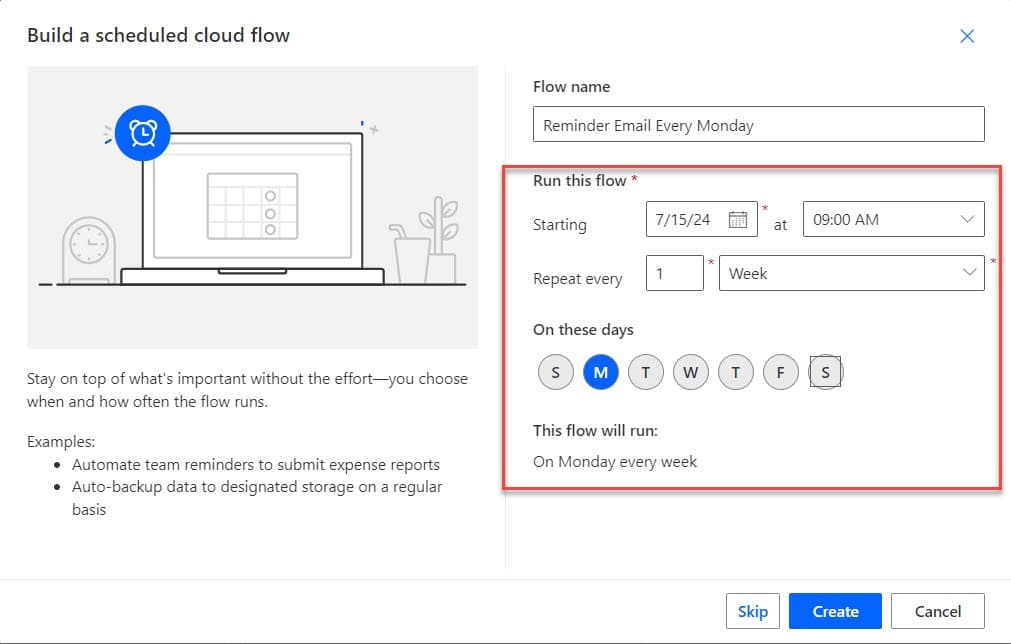Enable Tuesday day button
This screenshot has width=1011, height=644.
pyautogui.click(x=646, y=373)
